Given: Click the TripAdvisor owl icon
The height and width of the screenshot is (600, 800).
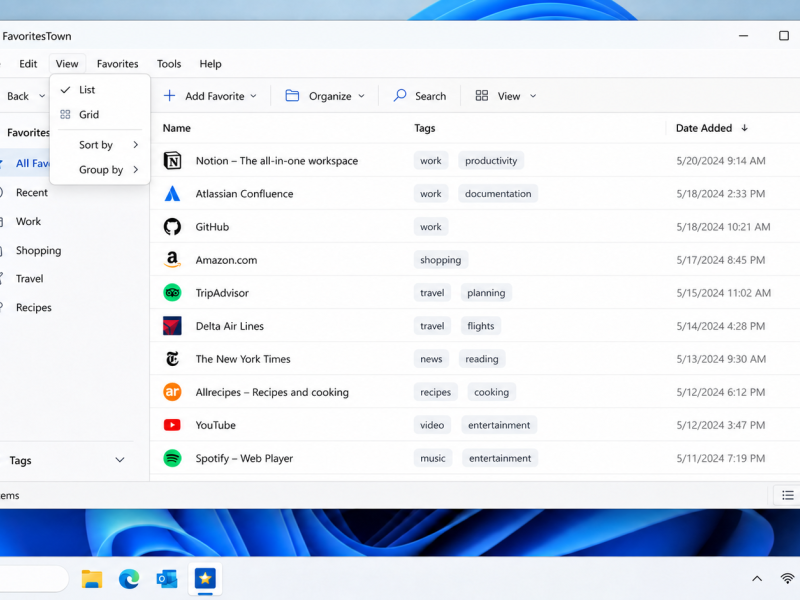Looking at the screenshot, I should (x=172, y=293).
